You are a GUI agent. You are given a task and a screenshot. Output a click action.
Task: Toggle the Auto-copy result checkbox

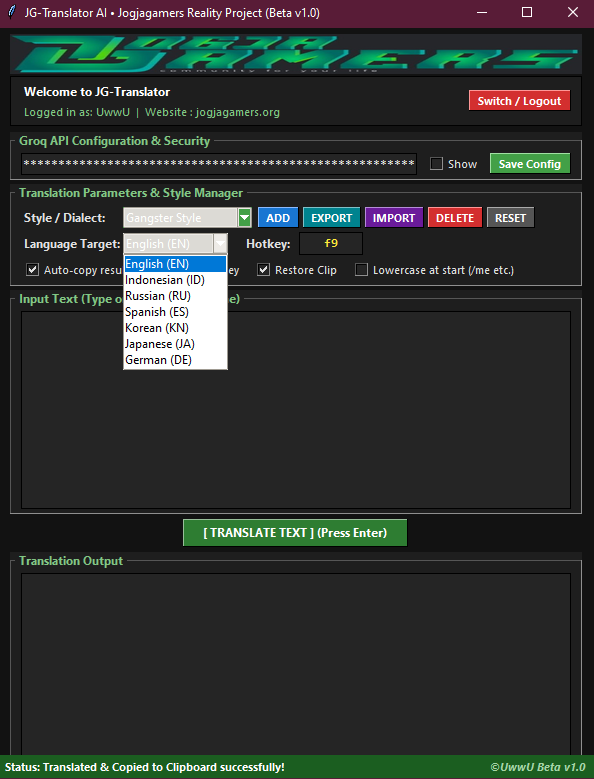point(33,270)
